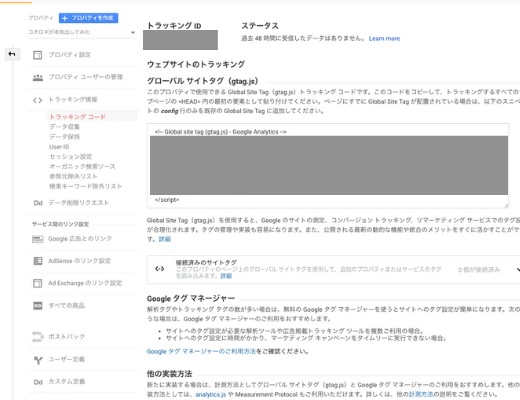Open the property selector dropdown

coord(82,32)
